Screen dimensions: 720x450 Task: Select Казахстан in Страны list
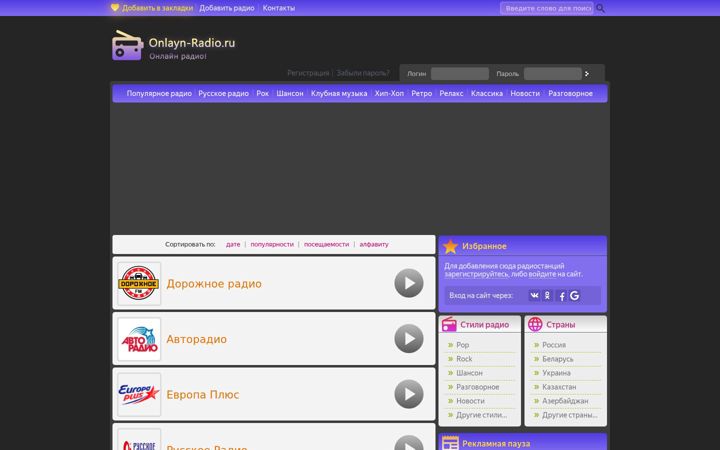pos(559,387)
